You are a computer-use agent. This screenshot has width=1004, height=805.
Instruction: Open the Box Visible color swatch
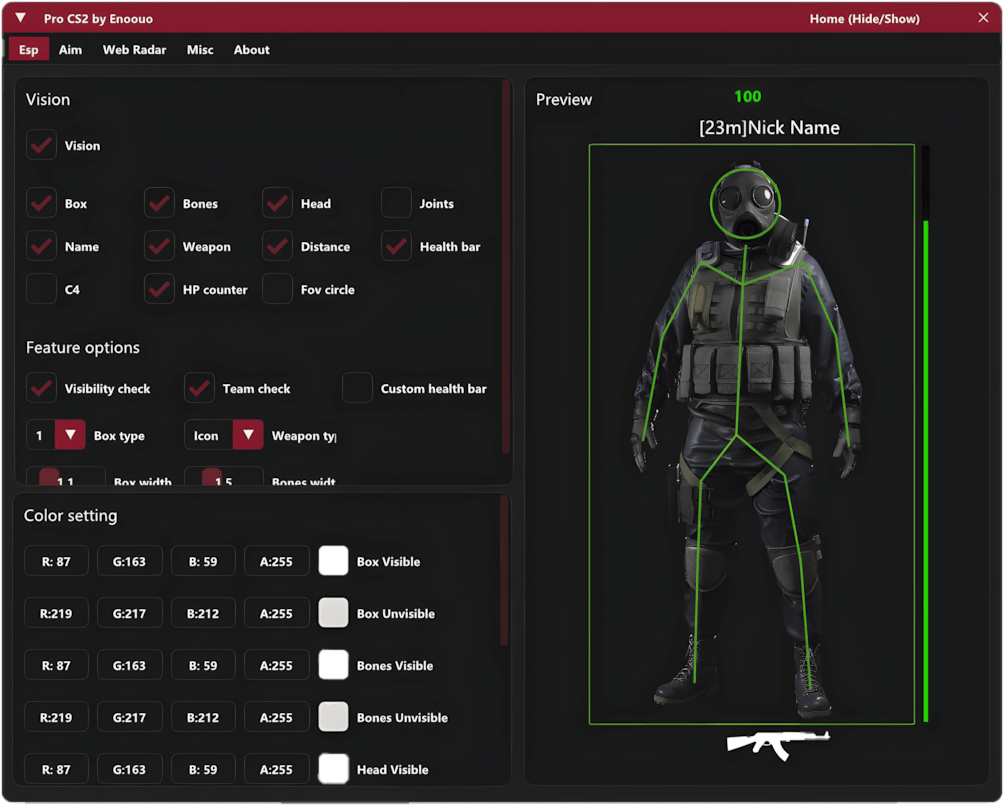[334, 561]
